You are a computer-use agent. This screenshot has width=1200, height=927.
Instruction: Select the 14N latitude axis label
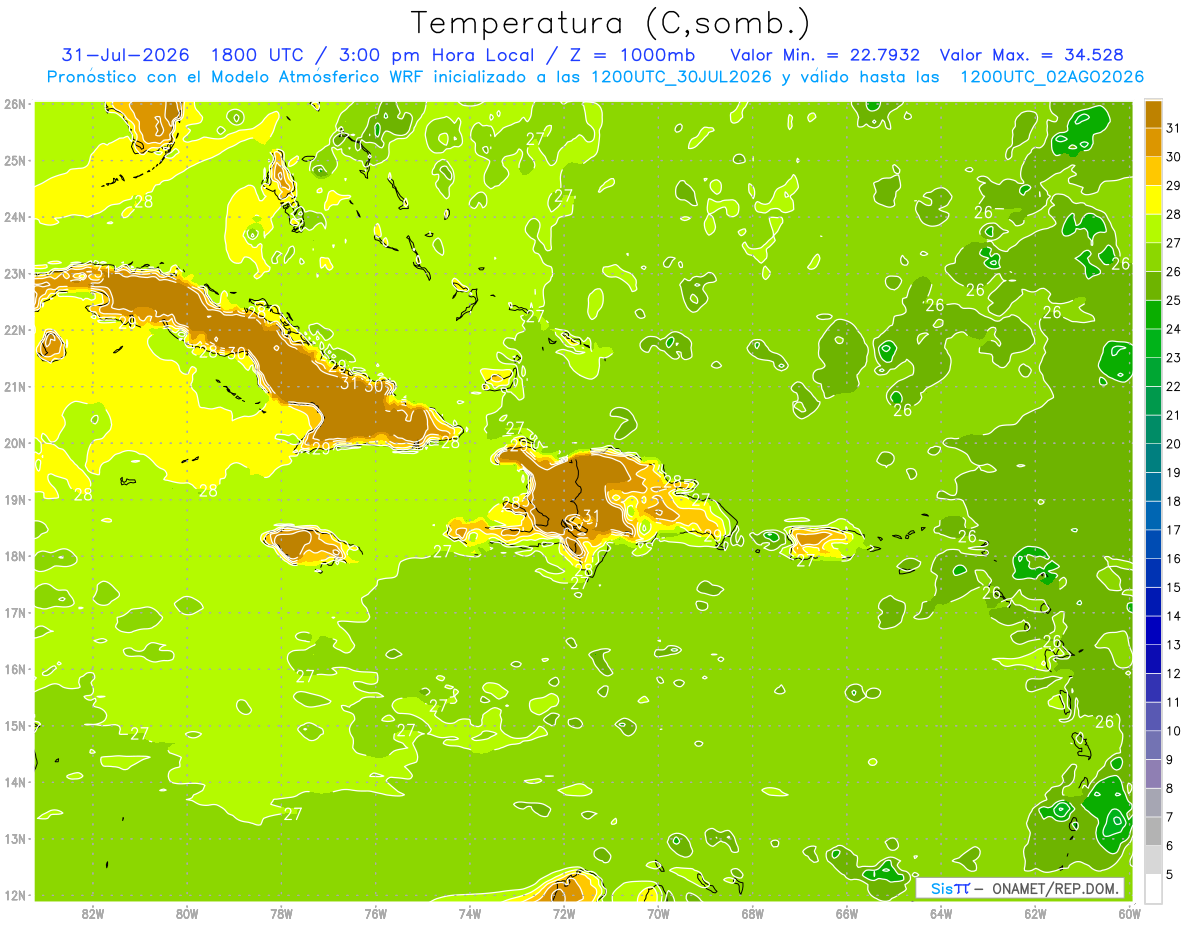[15, 782]
